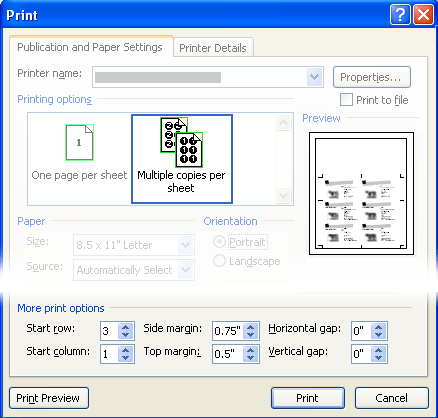Viewport: 438px width, 418px height.
Task: Increase the Start column value
Action: pyautogui.click(x=126, y=350)
